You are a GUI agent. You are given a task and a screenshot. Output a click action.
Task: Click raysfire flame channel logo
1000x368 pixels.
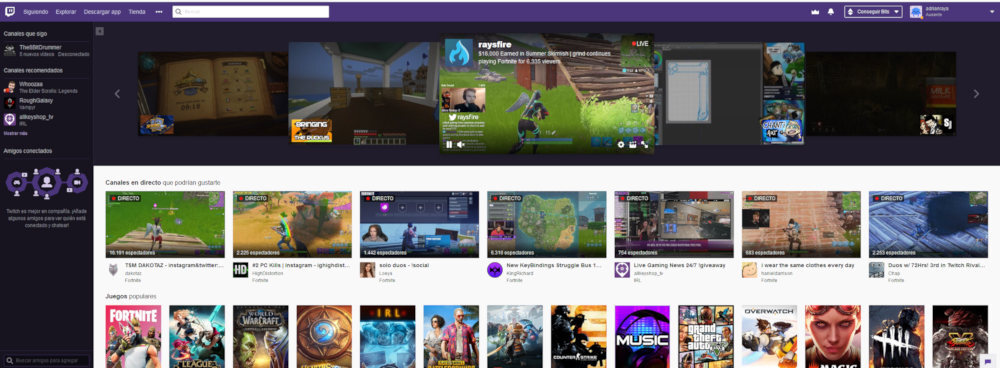click(x=459, y=52)
